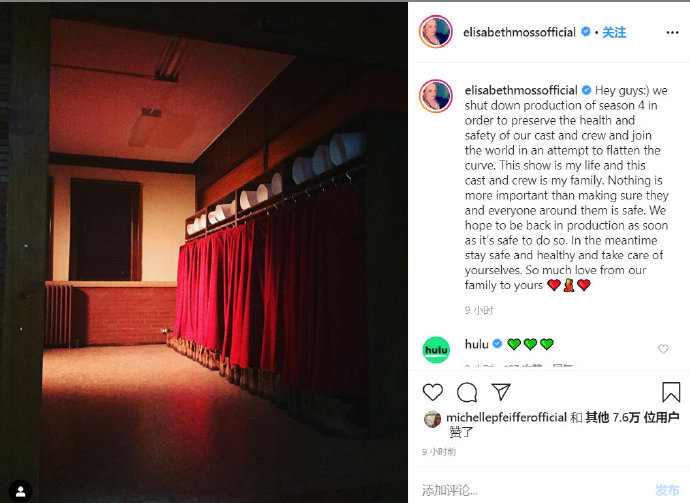Open the three-dot more options menu
The width and height of the screenshot is (690, 503).
[x=672, y=33]
